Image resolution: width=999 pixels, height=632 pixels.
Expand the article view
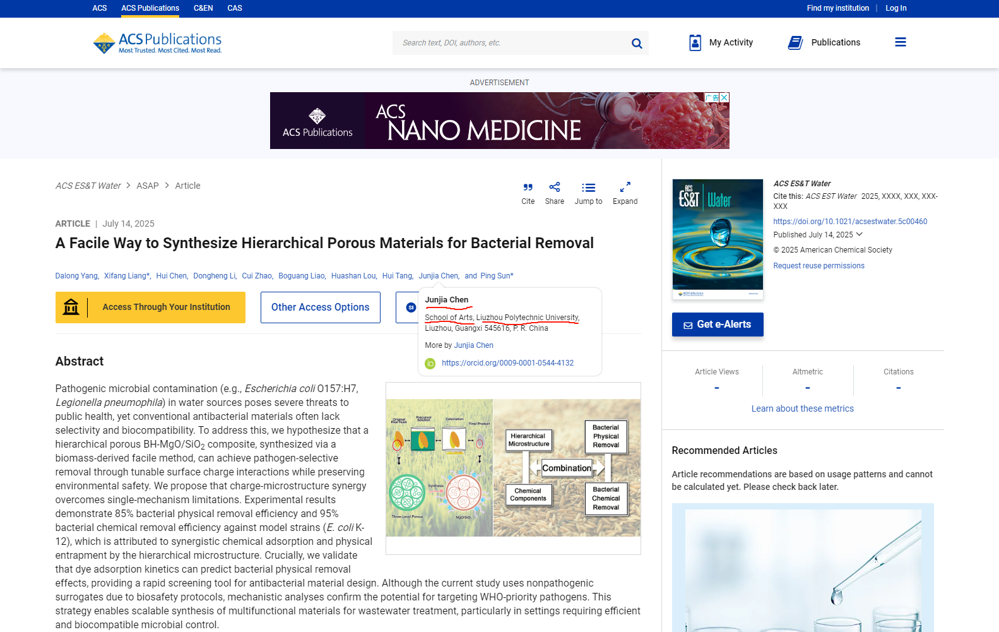coord(625,188)
